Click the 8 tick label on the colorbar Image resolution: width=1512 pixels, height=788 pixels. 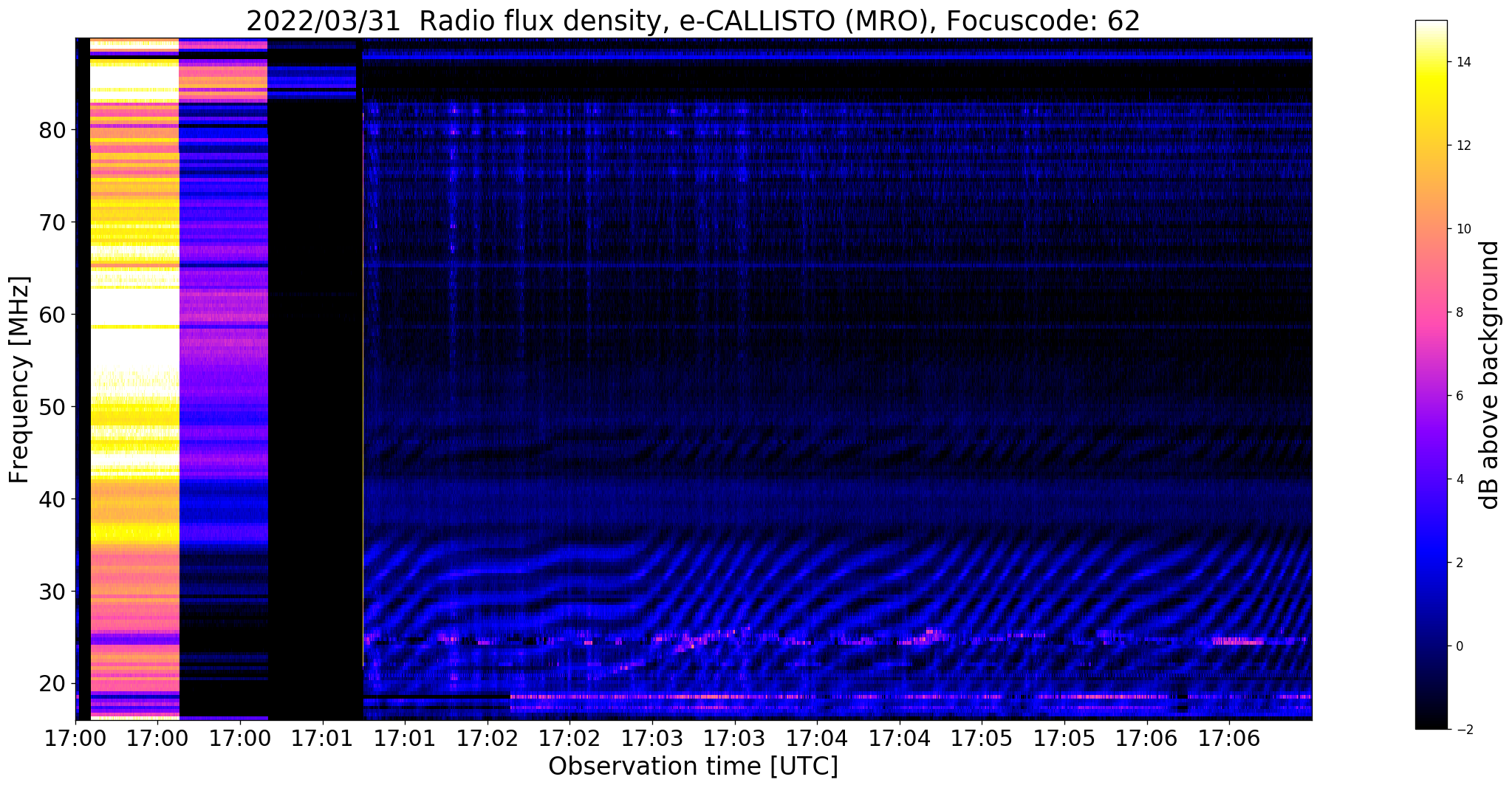pyautogui.click(x=1459, y=312)
